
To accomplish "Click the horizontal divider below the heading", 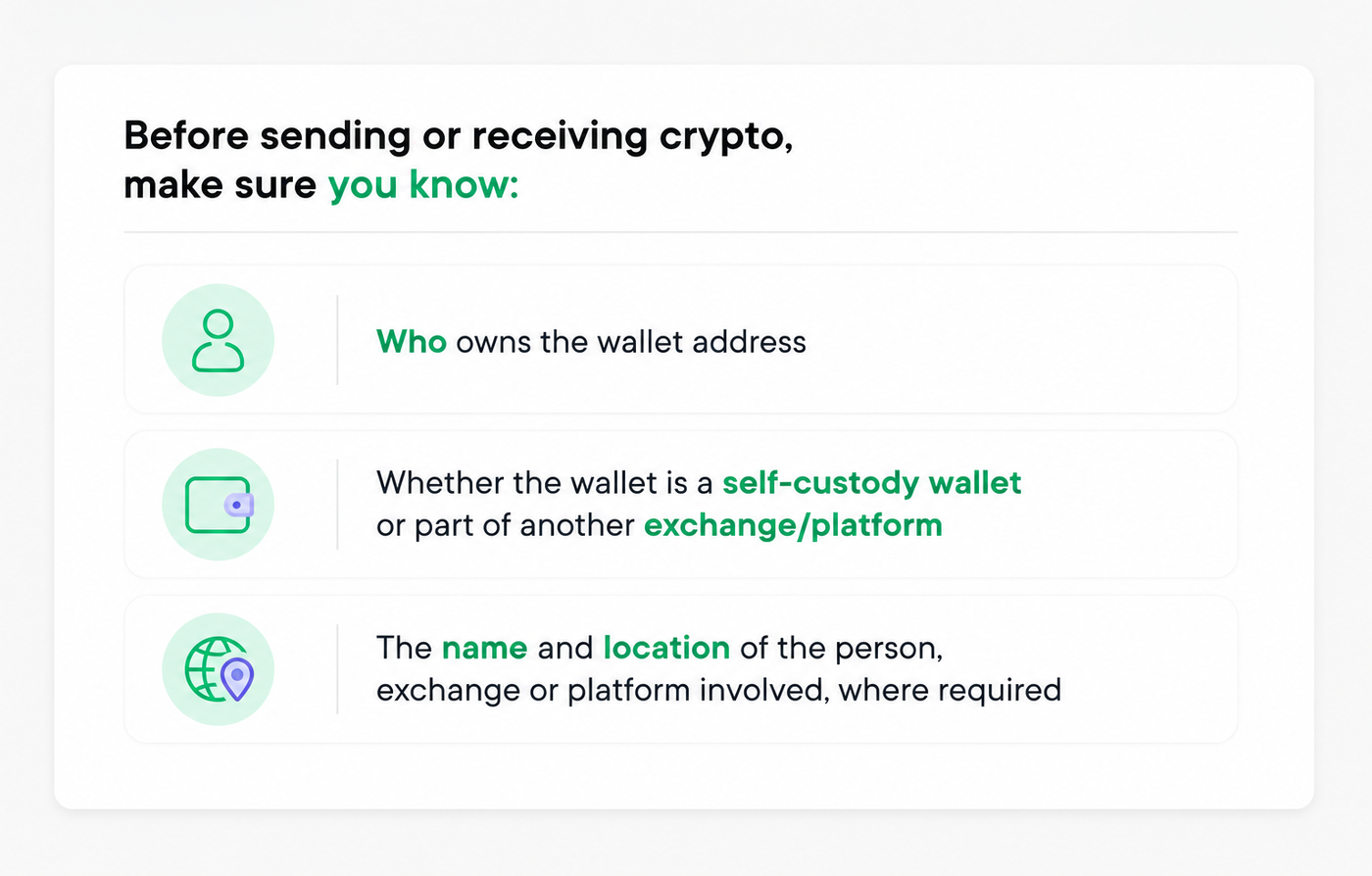I will coord(681,232).
